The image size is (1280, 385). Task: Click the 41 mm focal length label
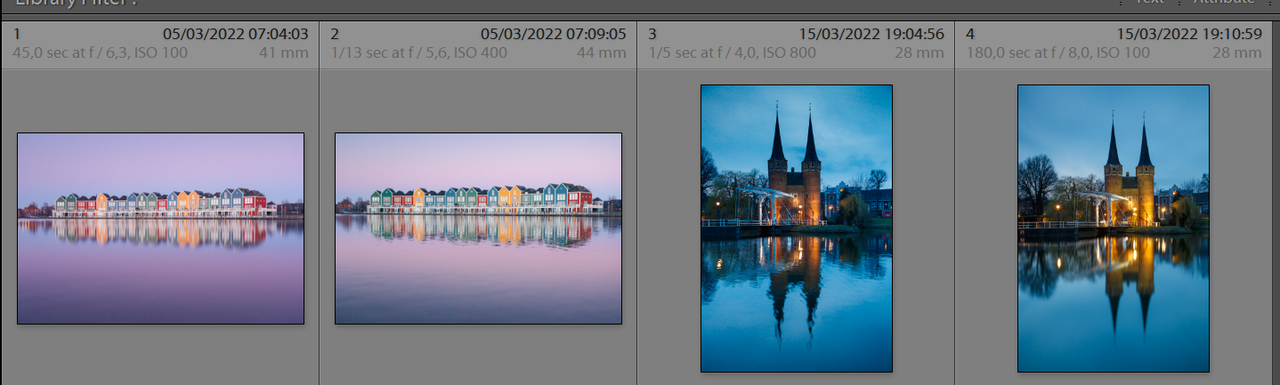click(284, 53)
